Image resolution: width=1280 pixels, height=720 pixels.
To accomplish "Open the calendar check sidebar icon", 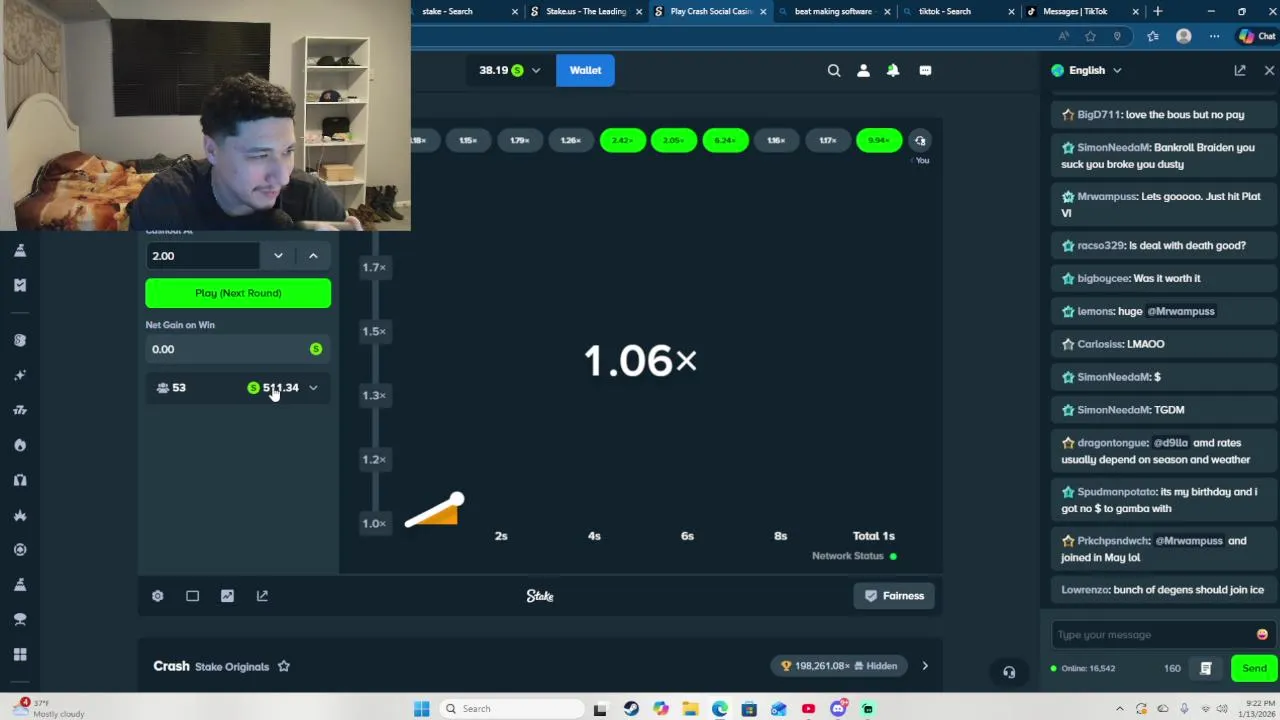I will [x=20, y=285].
